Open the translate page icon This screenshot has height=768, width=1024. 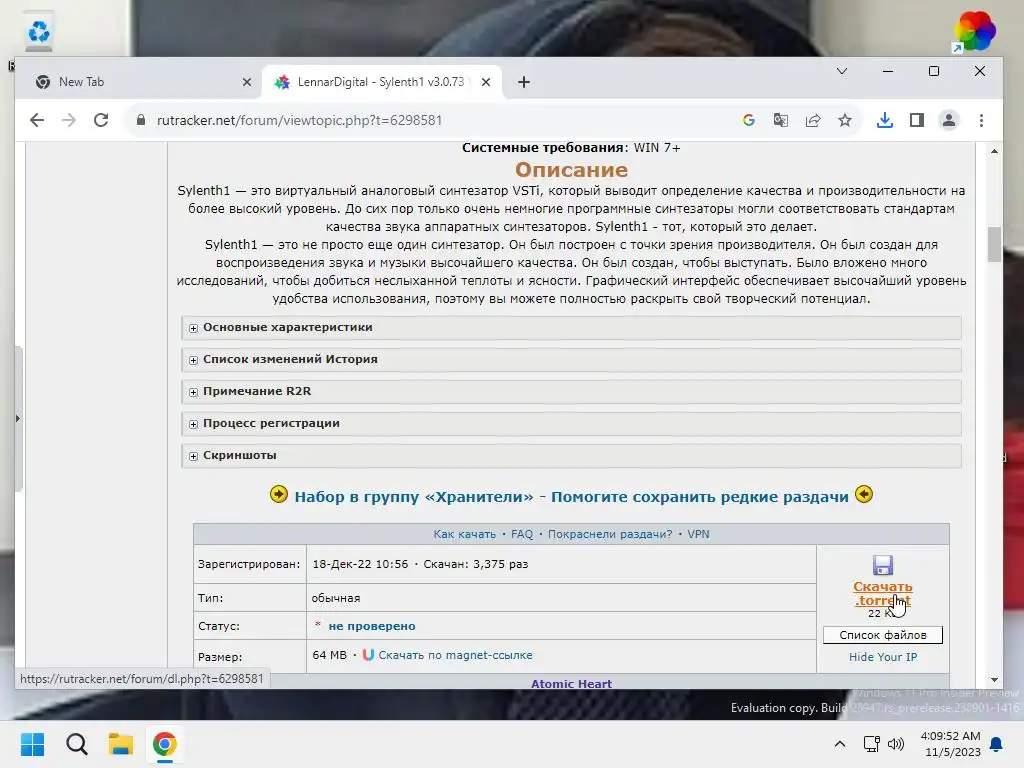(x=780, y=120)
